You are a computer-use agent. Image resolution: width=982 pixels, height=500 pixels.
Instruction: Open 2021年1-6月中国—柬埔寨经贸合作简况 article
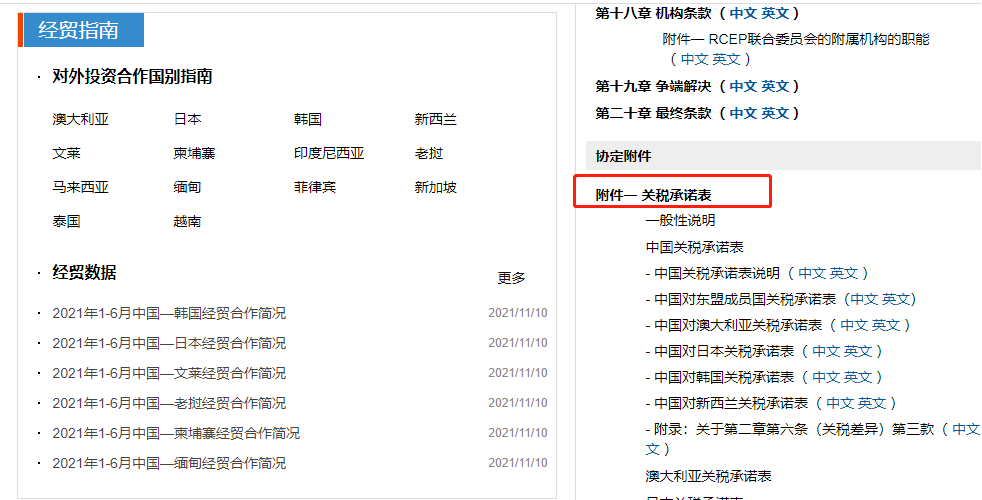(176, 433)
